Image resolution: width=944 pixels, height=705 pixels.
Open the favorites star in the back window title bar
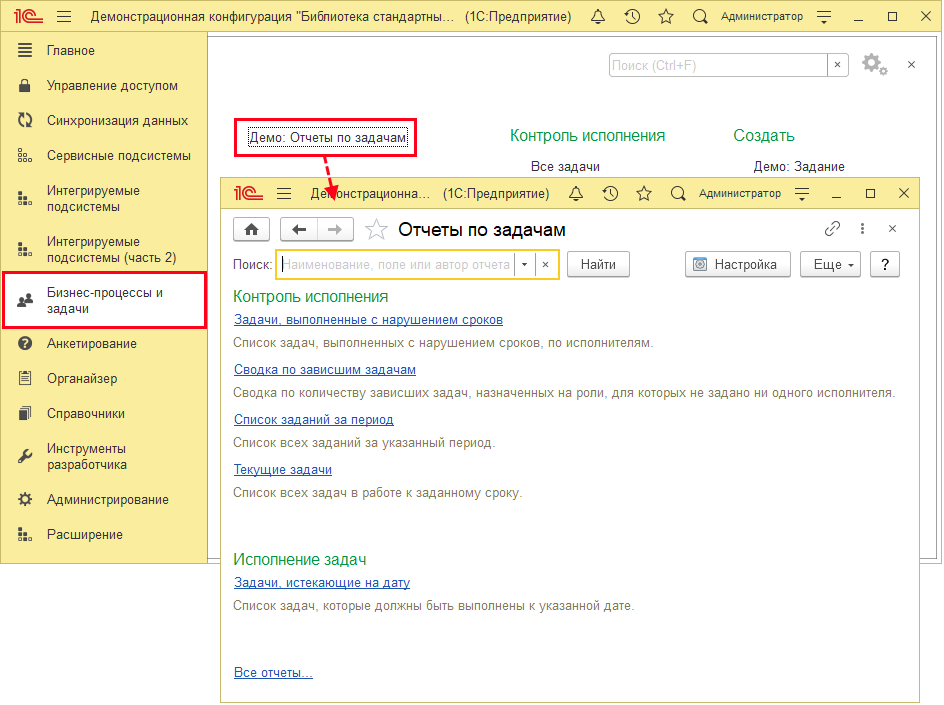(666, 16)
